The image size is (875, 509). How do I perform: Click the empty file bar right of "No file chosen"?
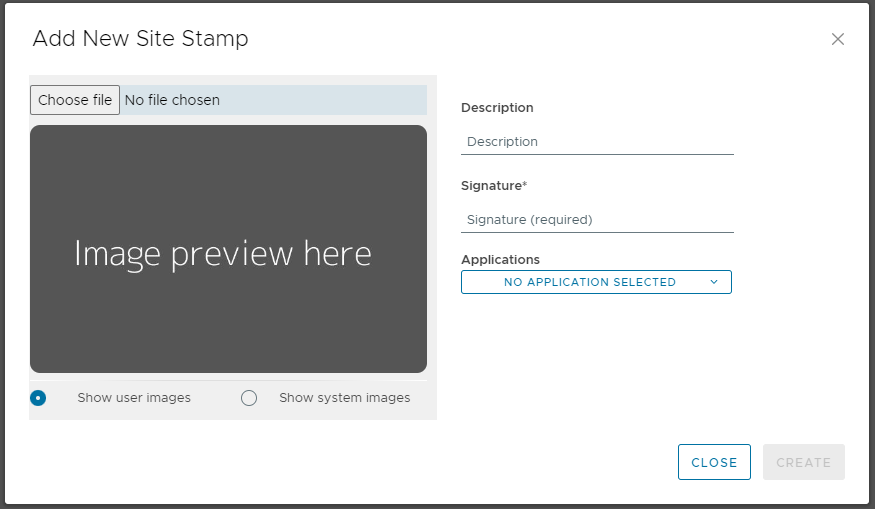click(330, 100)
